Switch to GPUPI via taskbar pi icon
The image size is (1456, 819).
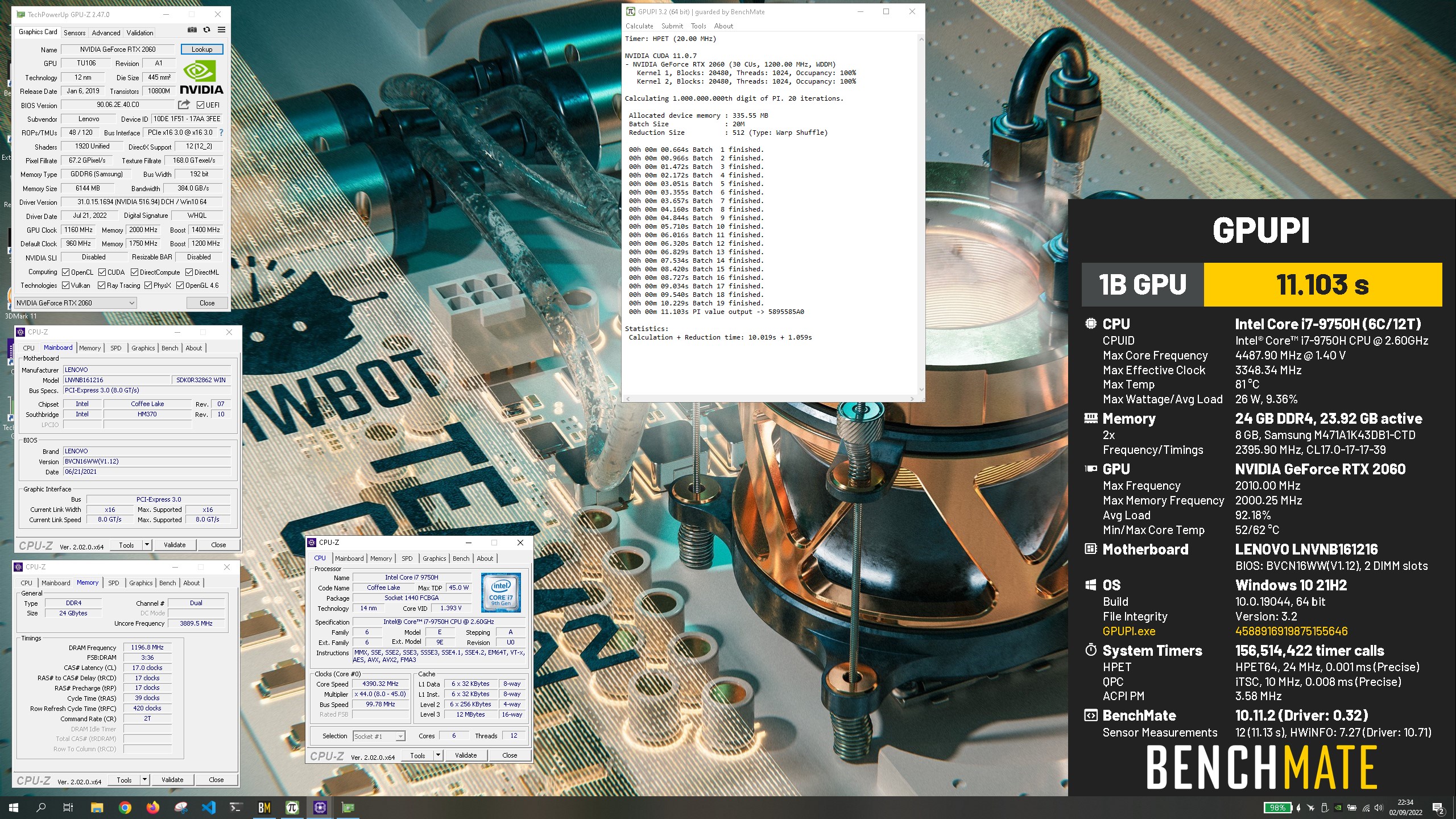click(x=292, y=808)
